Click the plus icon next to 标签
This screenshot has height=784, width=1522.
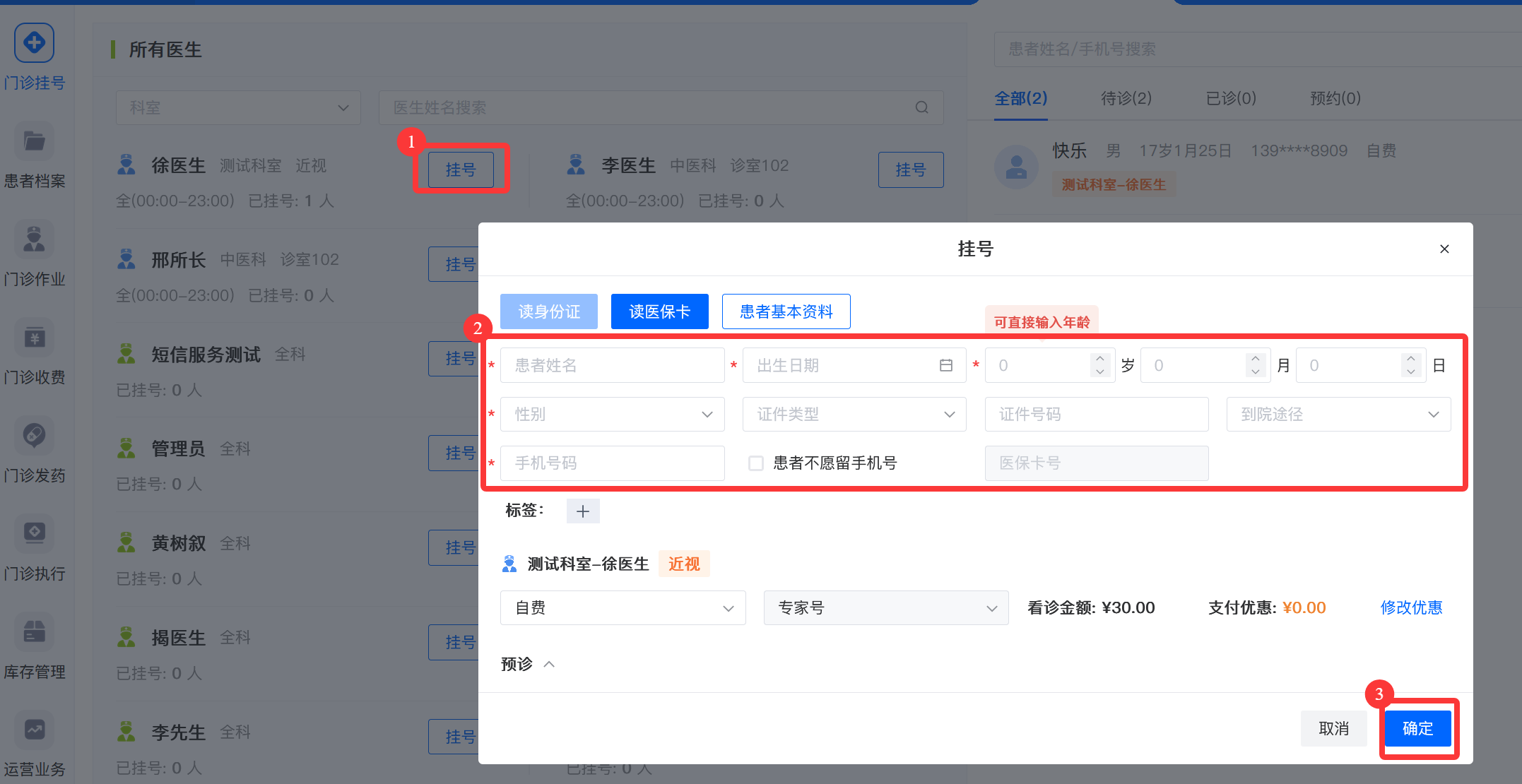click(x=583, y=511)
